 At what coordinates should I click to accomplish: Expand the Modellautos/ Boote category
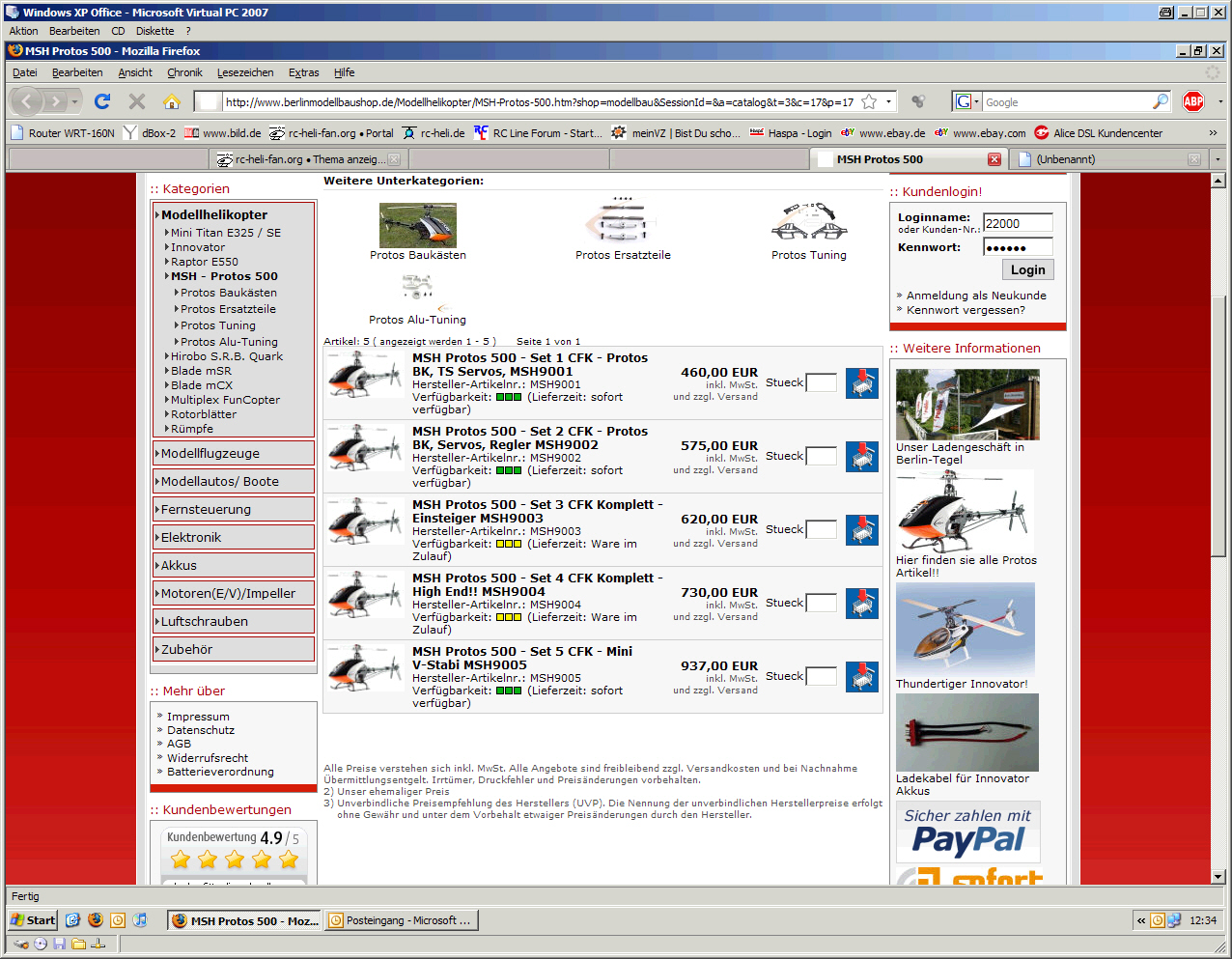click(x=234, y=481)
